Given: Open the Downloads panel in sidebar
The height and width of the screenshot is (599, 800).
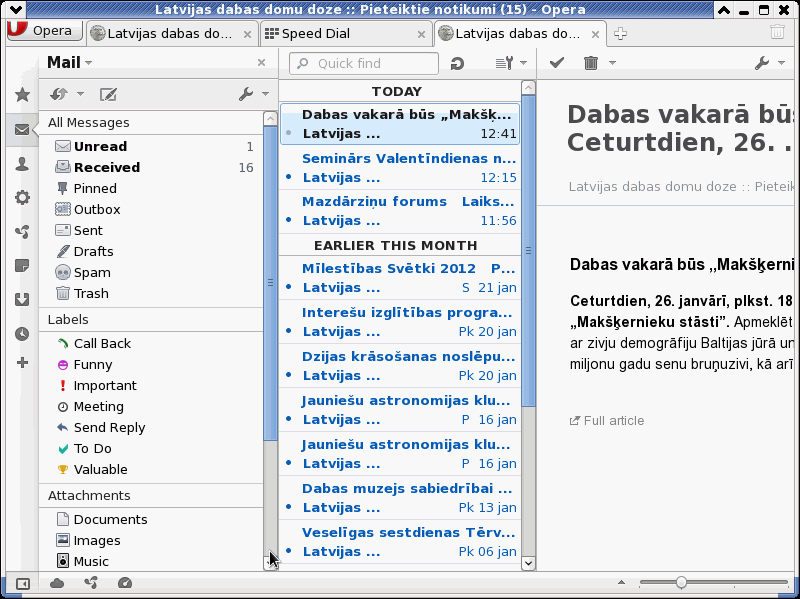Looking at the screenshot, I should [x=22, y=300].
